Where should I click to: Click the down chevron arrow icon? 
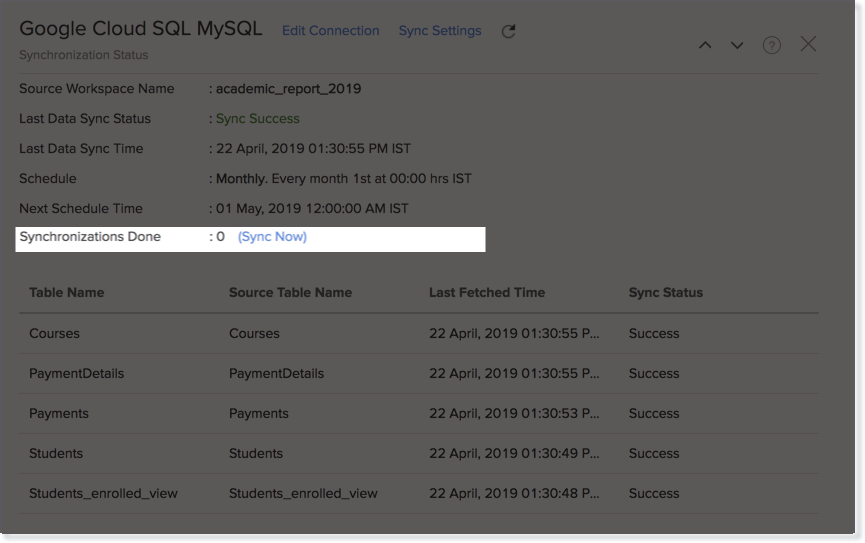(737, 45)
